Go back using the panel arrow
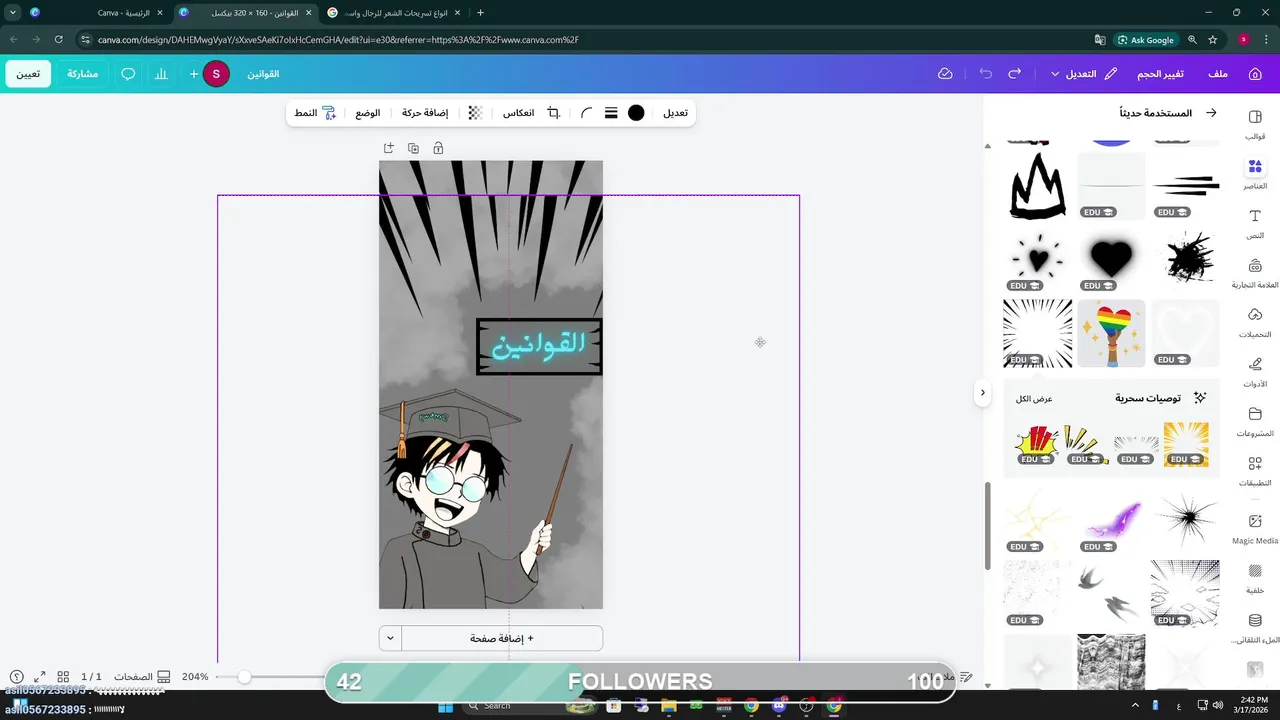Screen dimensions: 1280x720 [1211, 113]
